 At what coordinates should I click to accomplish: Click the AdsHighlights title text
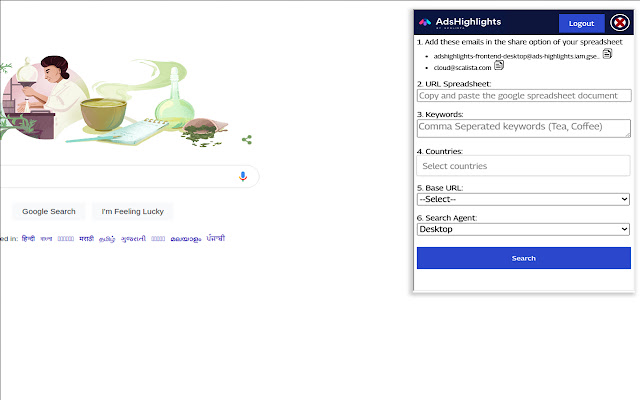[x=468, y=22]
